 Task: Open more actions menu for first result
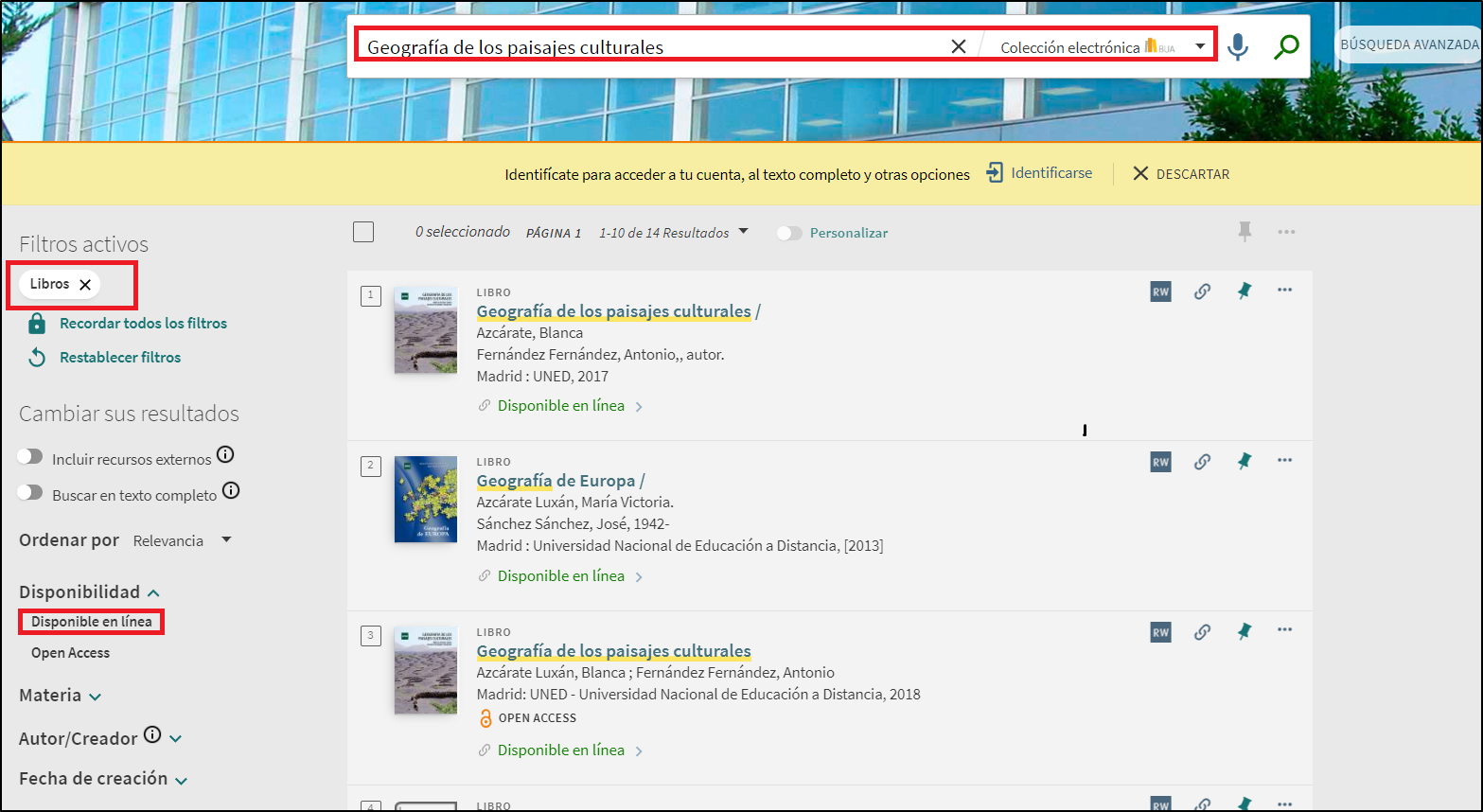coord(1284,291)
